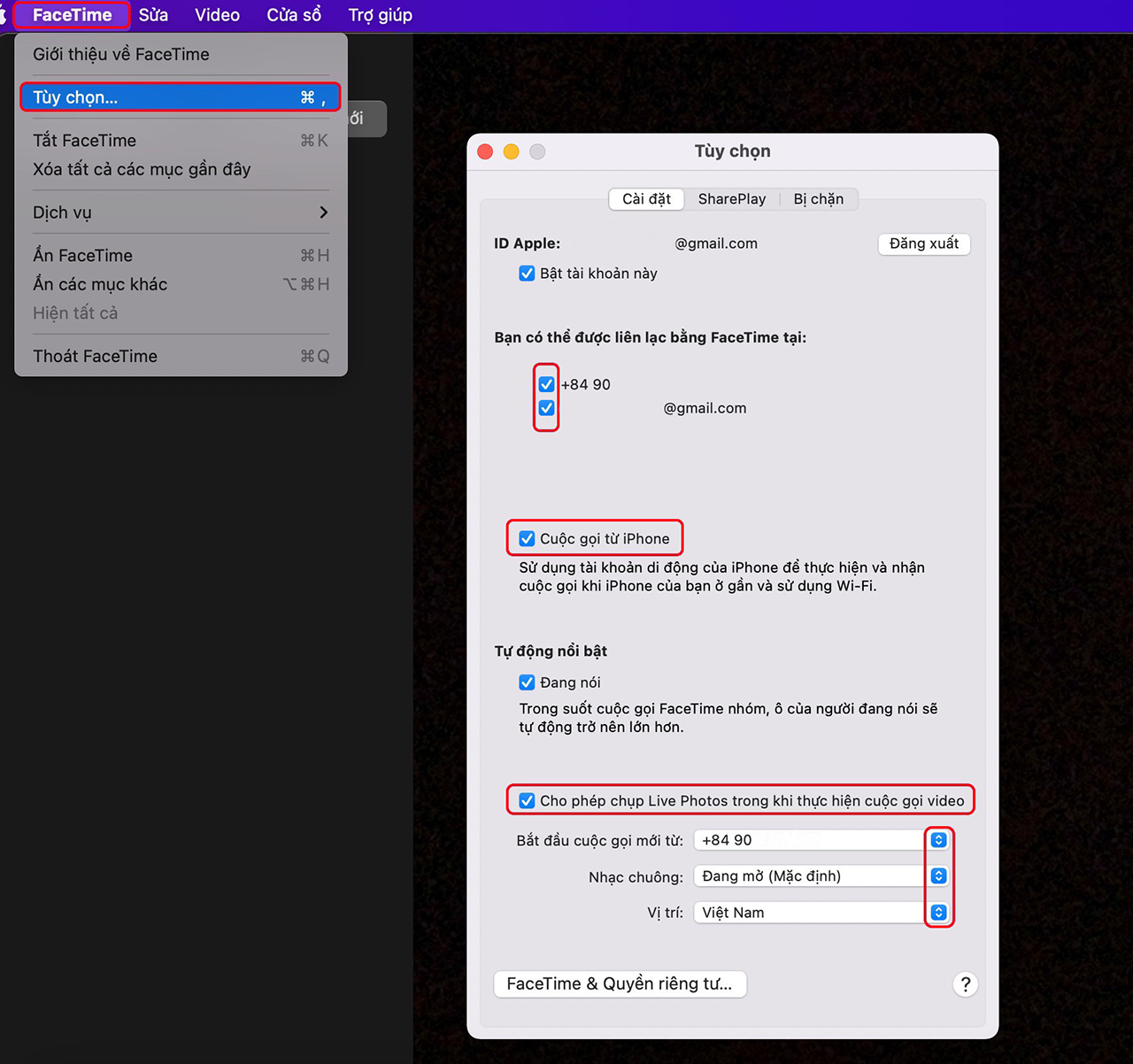Viewport: 1133px width, 1064px height.
Task: Open Bắt đầu cuộc gọi mới từ dropdown
Action: tap(821, 840)
